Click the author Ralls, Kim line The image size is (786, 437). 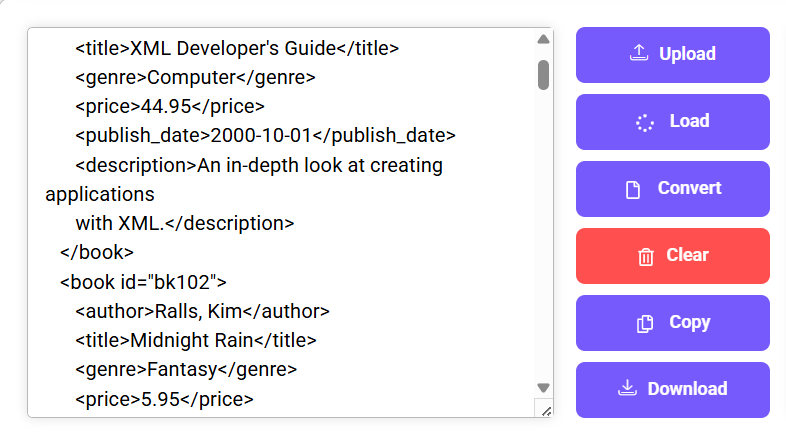(203, 312)
